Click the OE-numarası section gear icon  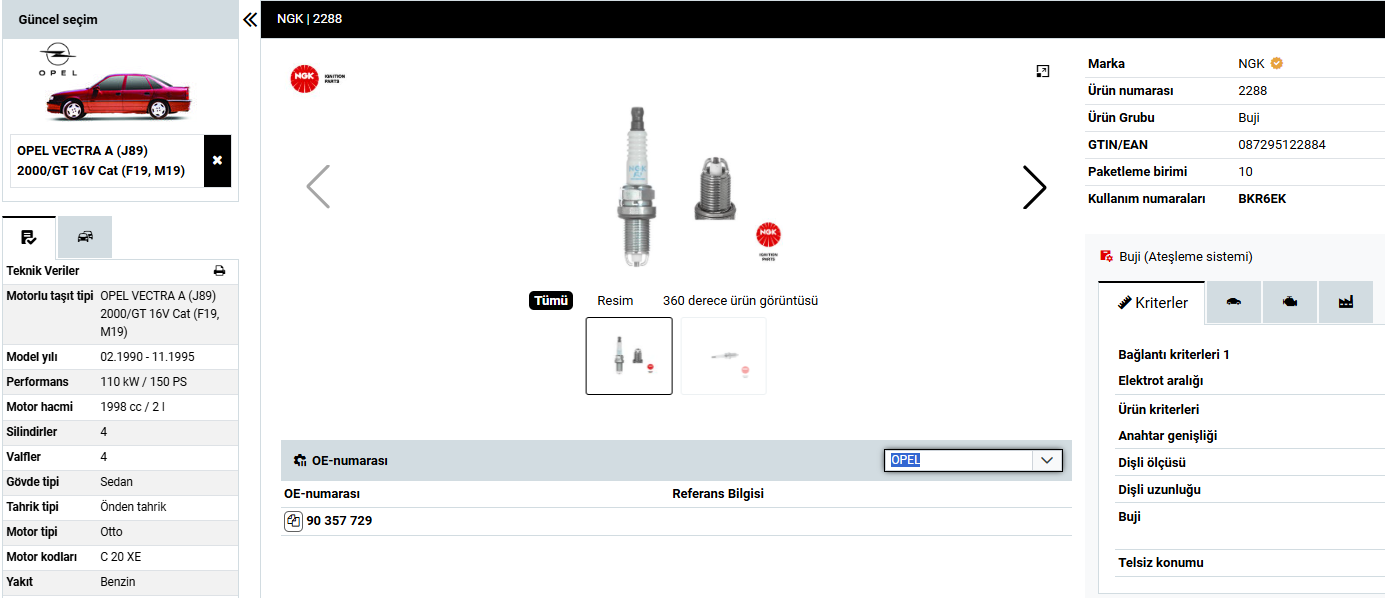299,461
